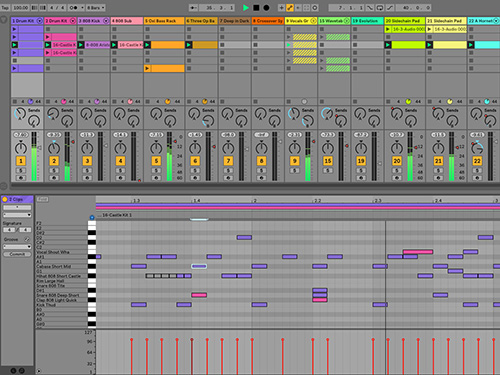This screenshot has height=375, width=500.
Task: Select the Hihat 808 Short Castle lane label
Action: 58,276
